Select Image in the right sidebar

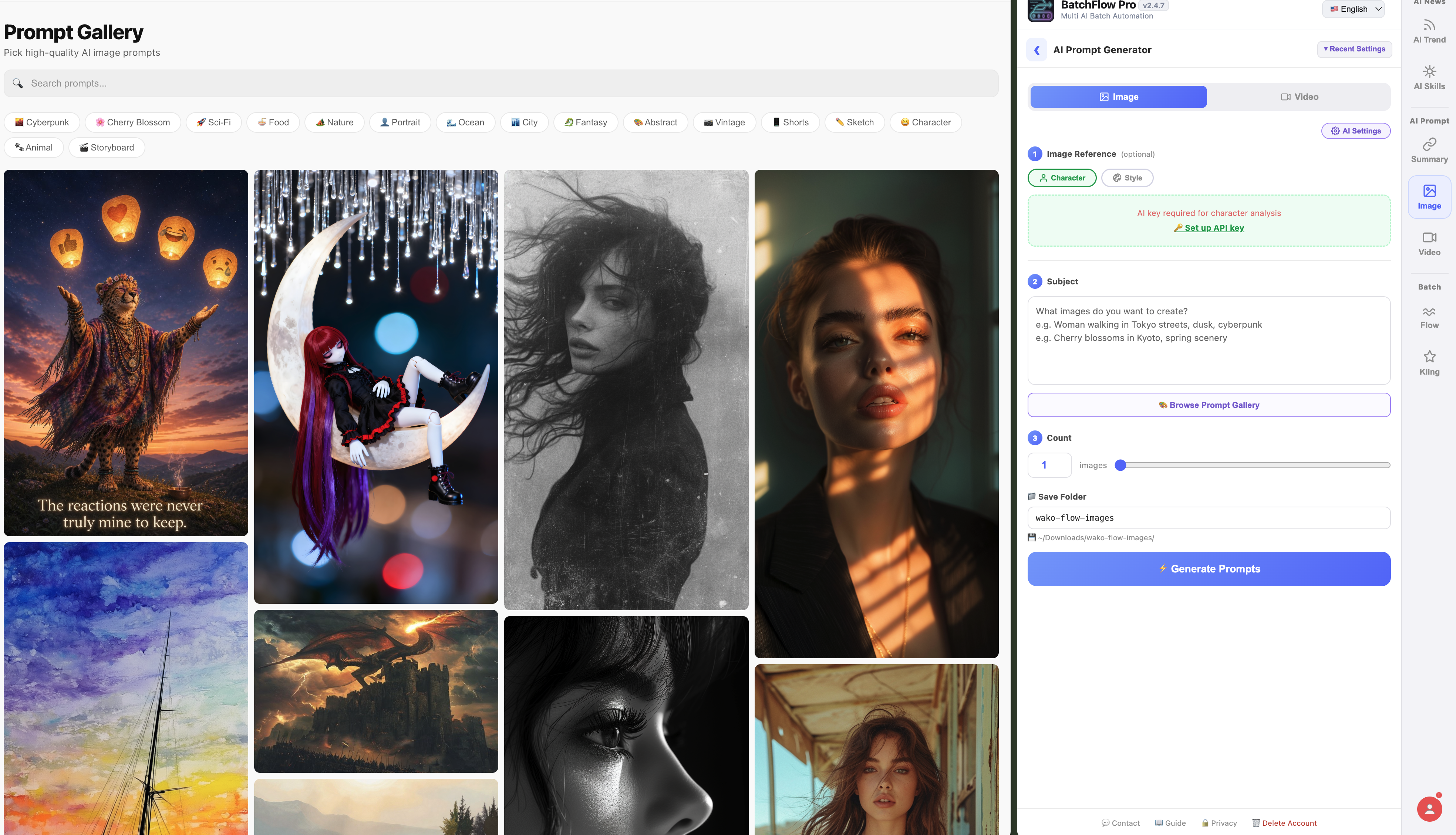1429,197
